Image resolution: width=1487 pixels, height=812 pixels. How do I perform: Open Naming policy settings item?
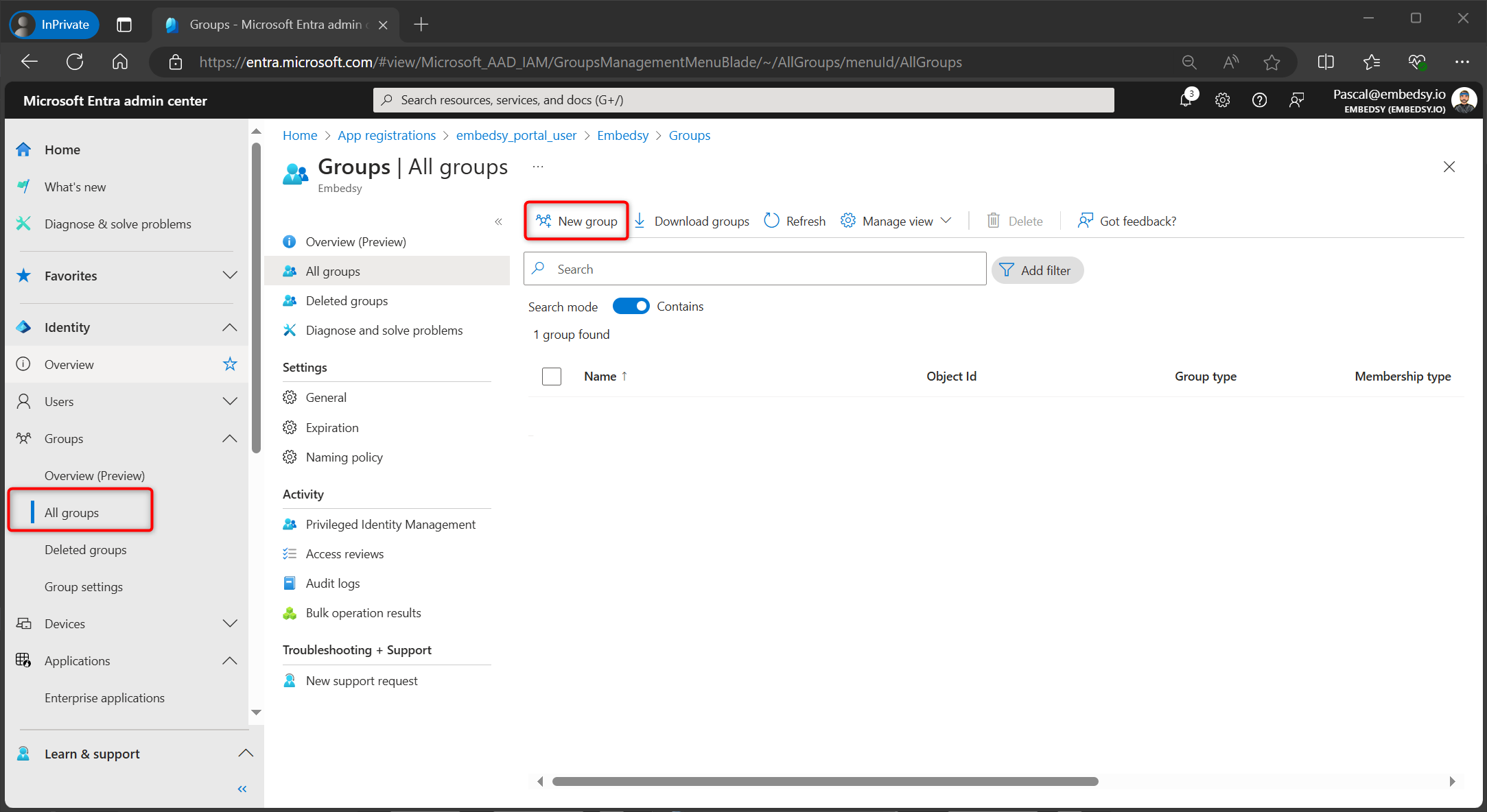[x=344, y=457]
